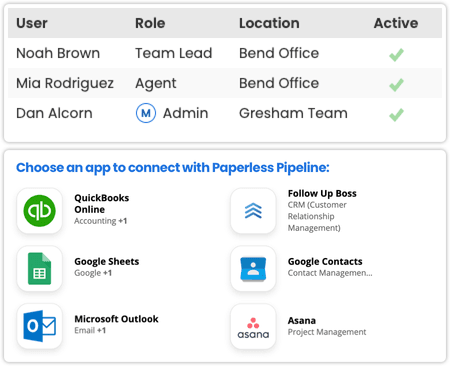The image size is (450, 366).
Task: Open the QuickBooks Online title link
Action: [x=102, y=204]
